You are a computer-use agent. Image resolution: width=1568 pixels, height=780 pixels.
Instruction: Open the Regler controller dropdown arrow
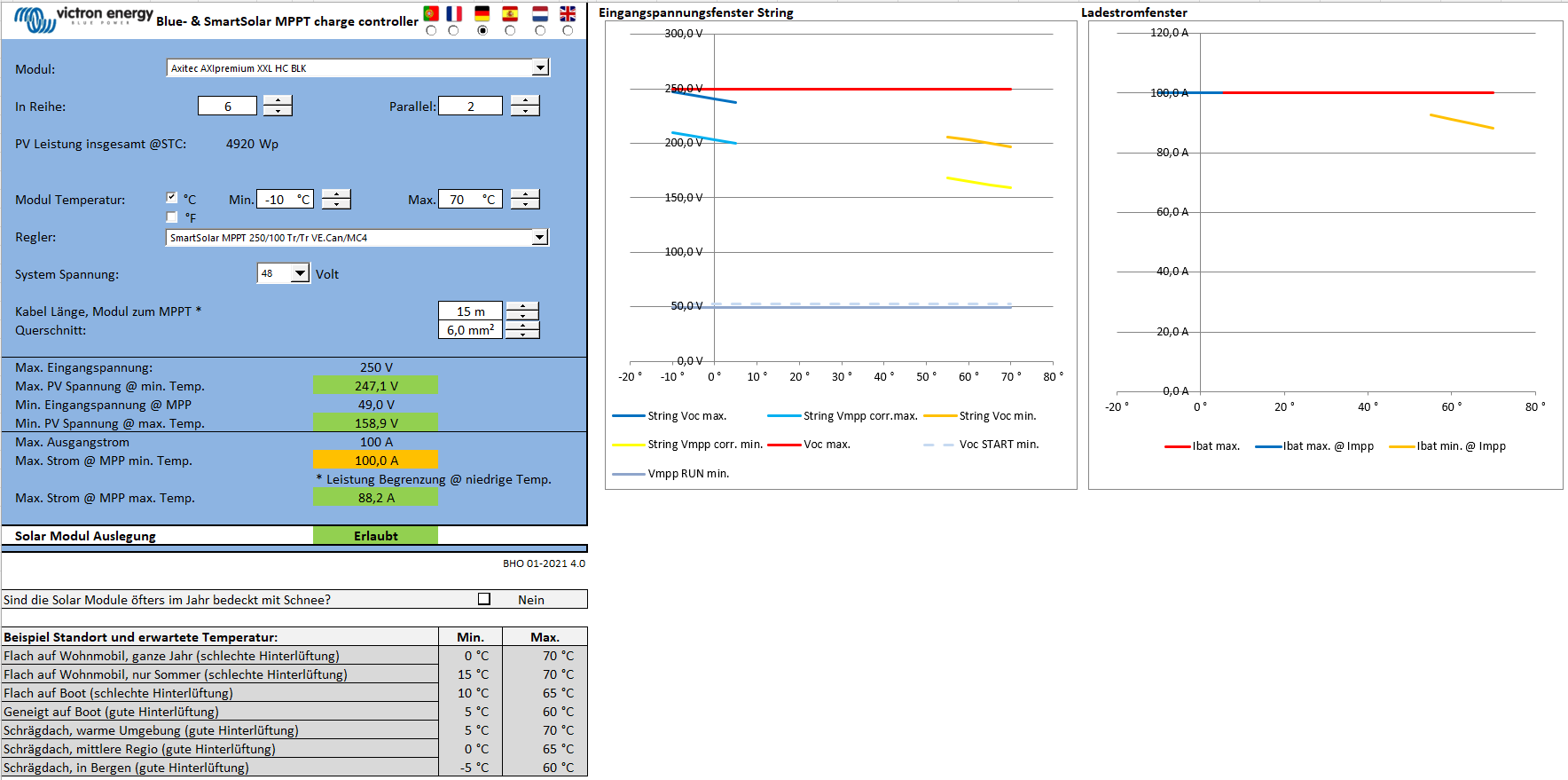(x=539, y=237)
